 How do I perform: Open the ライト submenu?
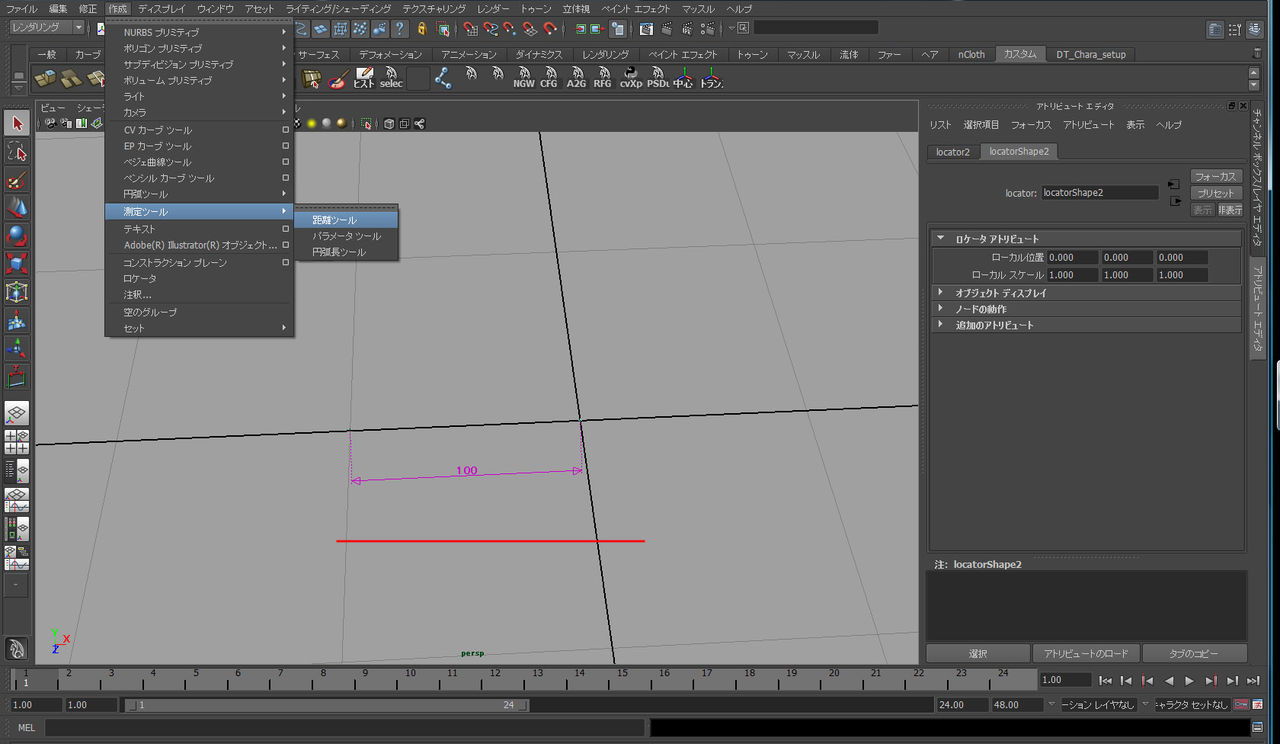point(199,96)
